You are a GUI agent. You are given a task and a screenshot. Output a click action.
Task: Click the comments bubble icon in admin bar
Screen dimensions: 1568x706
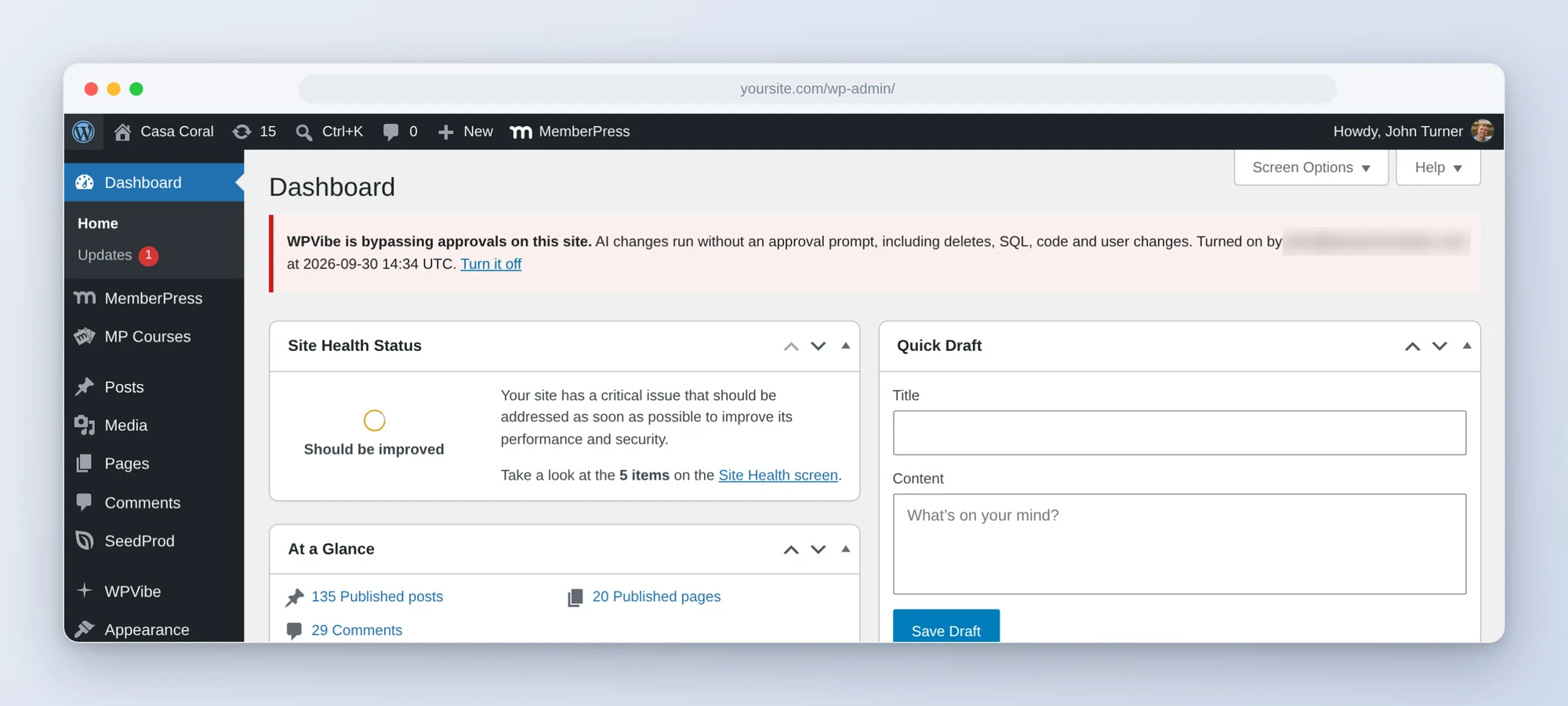(x=390, y=132)
